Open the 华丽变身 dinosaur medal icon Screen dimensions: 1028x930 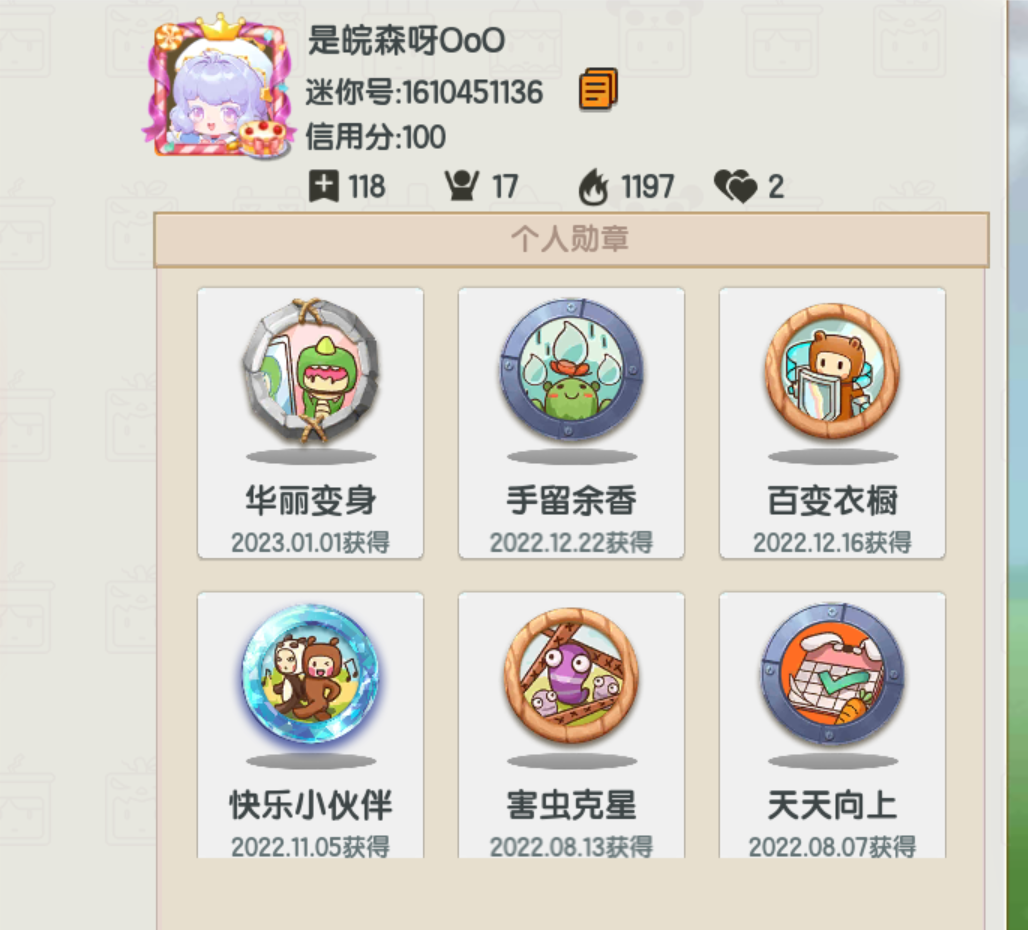tap(311, 372)
